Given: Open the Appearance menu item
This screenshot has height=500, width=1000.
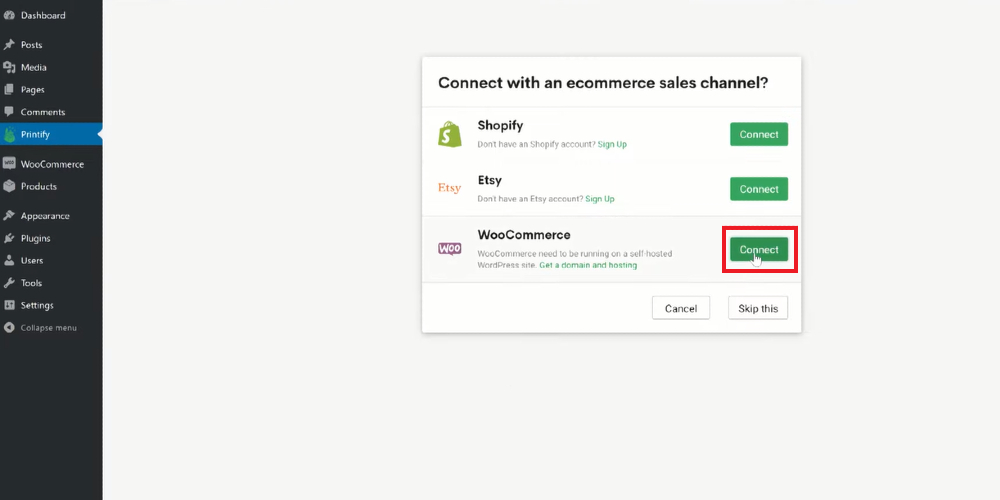Looking at the screenshot, I should coord(51,216).
